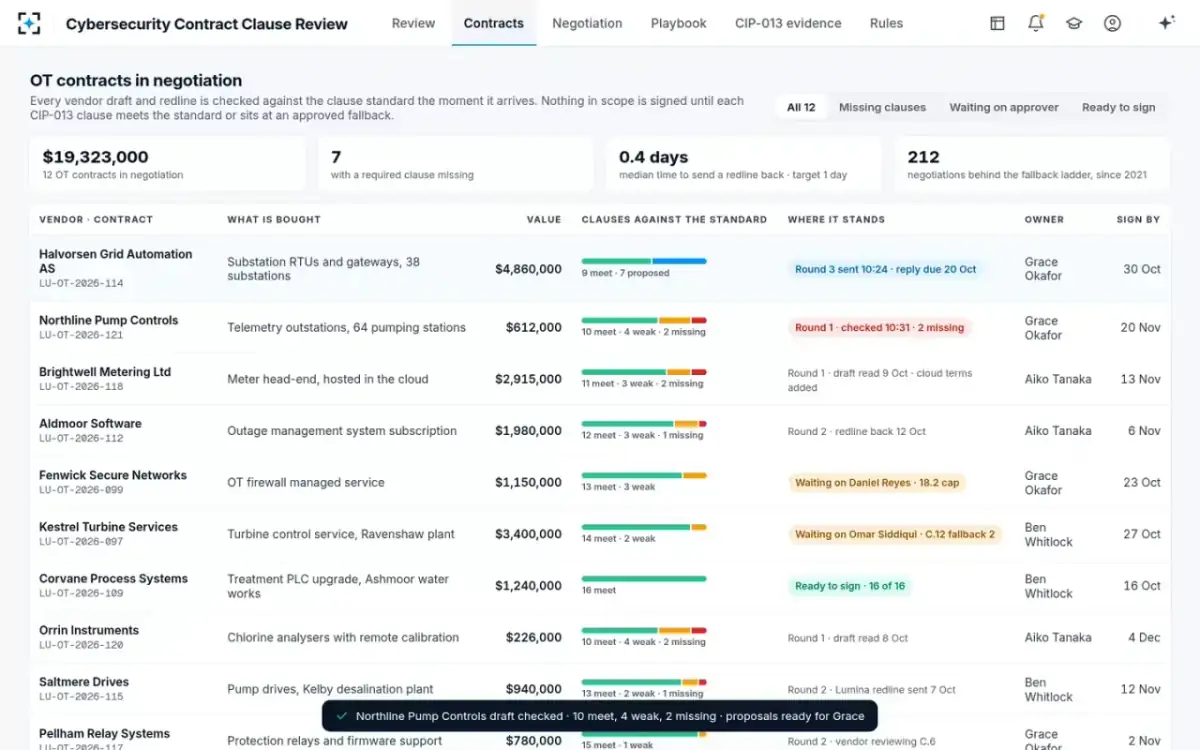Click Where It Stands column header

coord(836,219)
